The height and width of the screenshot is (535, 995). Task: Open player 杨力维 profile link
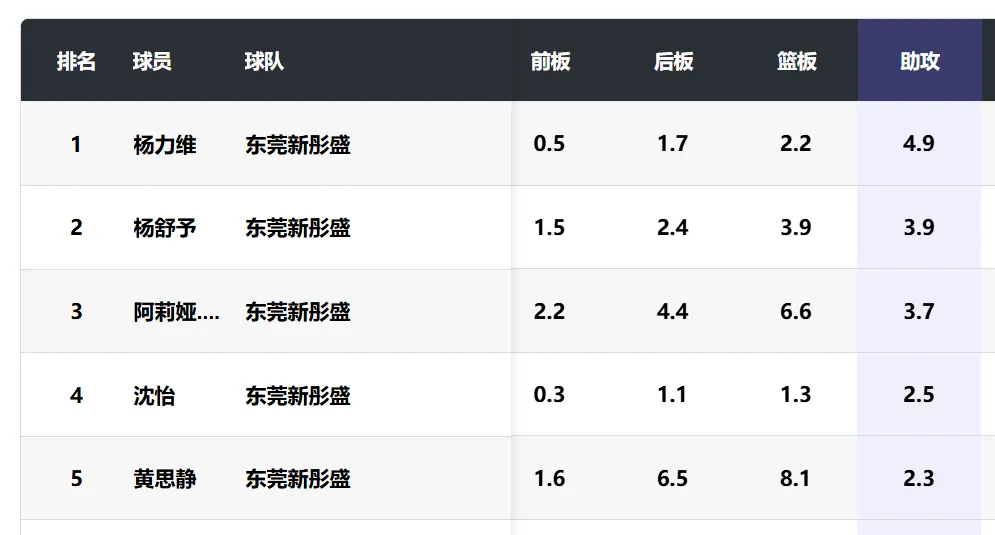click(x=165, y=145)
